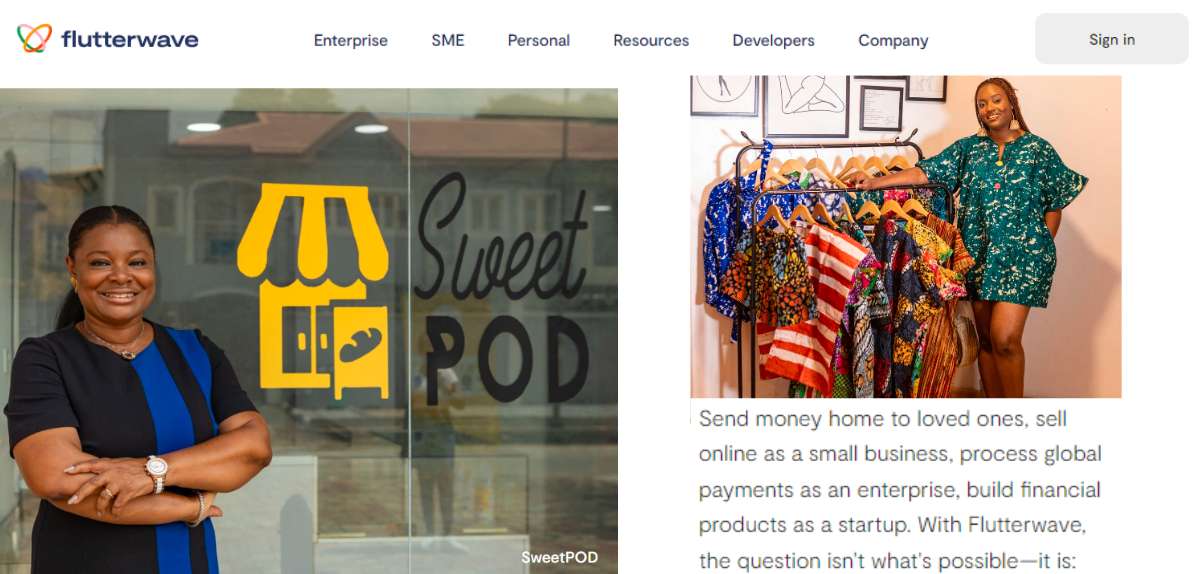Expand the Developers navigation menu
Screen dimensions: 1200x574
tap(773, 41)
